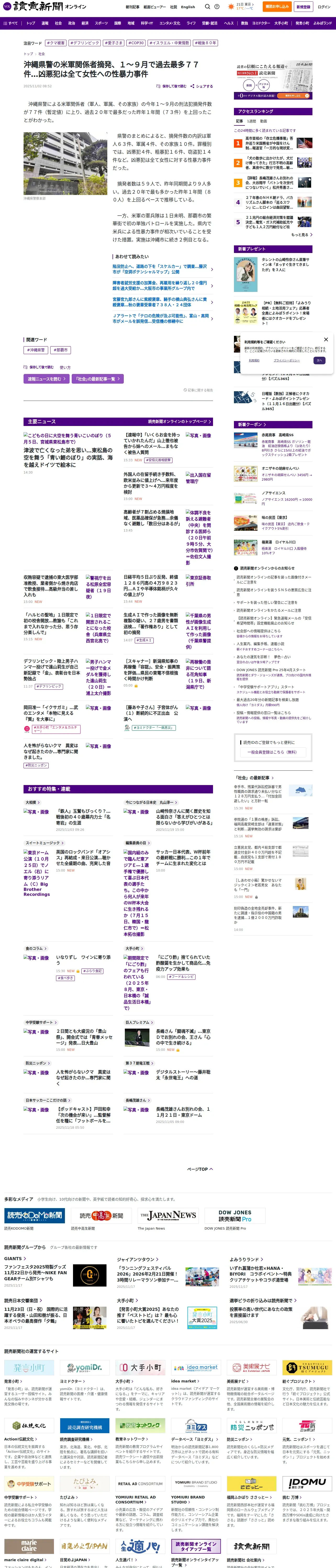Click the 次へ button in terms popup
The image size is (336, 1568).
[319, 360]
